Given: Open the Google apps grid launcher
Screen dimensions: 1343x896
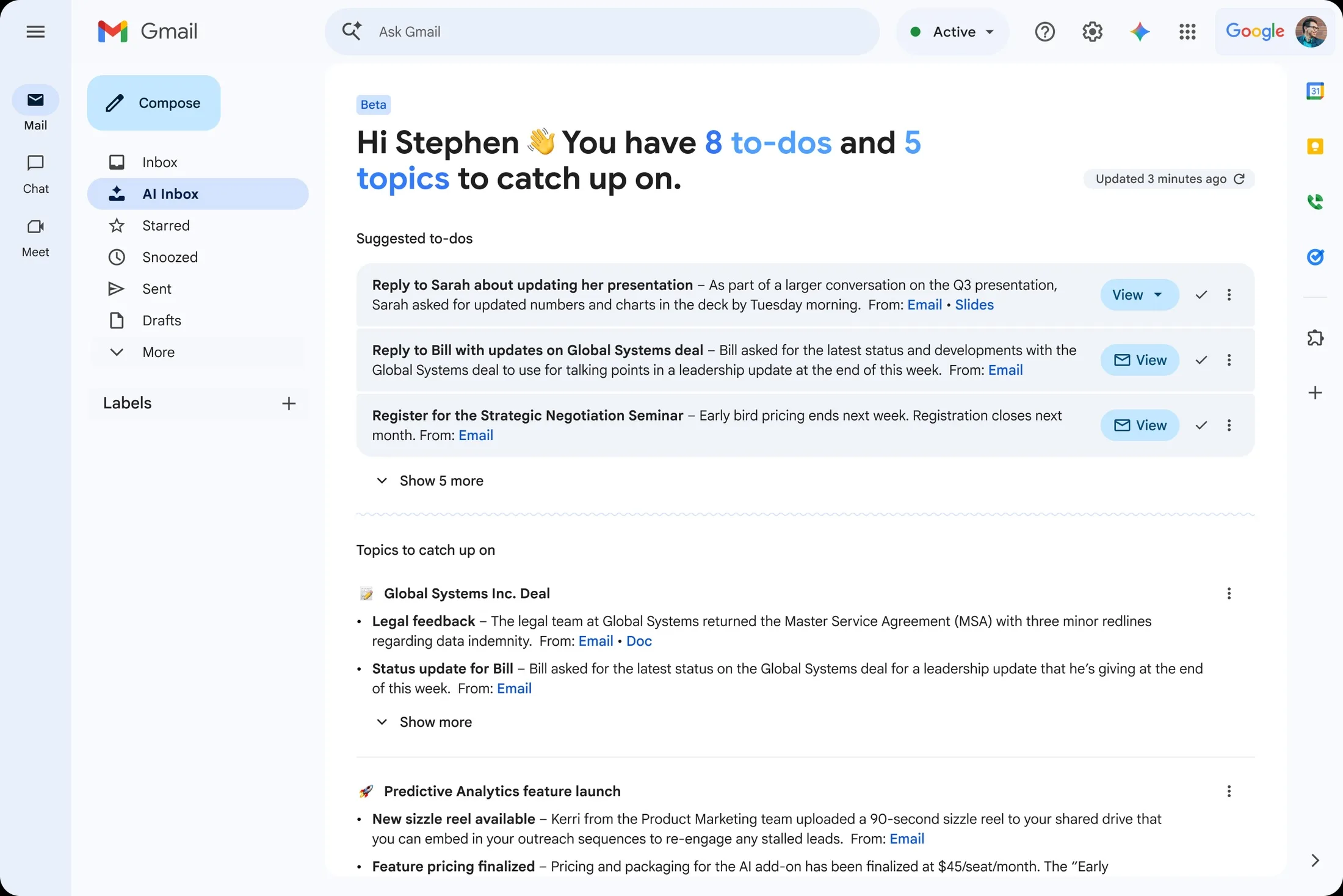Looking at the screenshot, I should 1187,31.
